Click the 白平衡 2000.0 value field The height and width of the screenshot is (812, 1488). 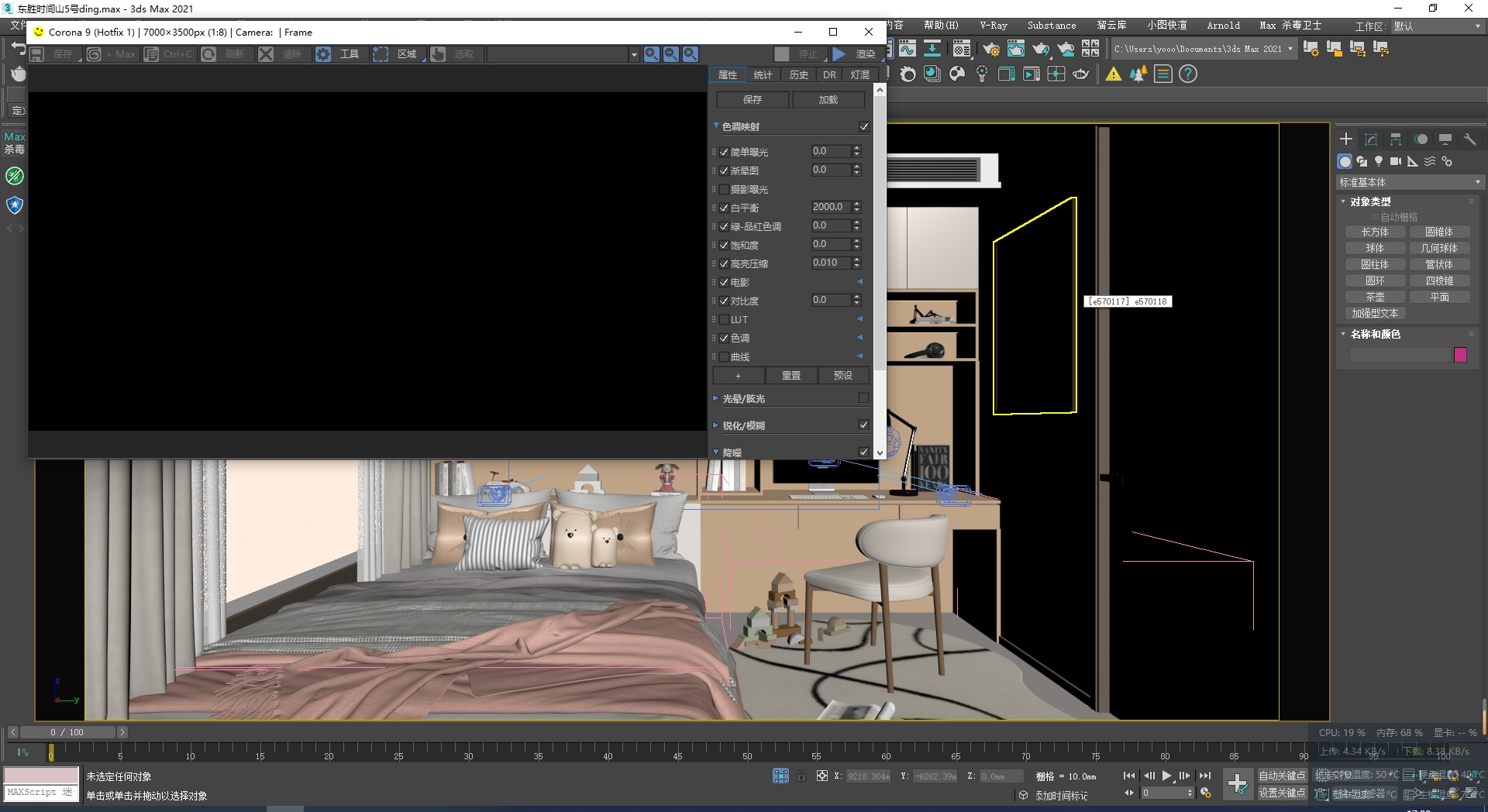click(831, 207)
